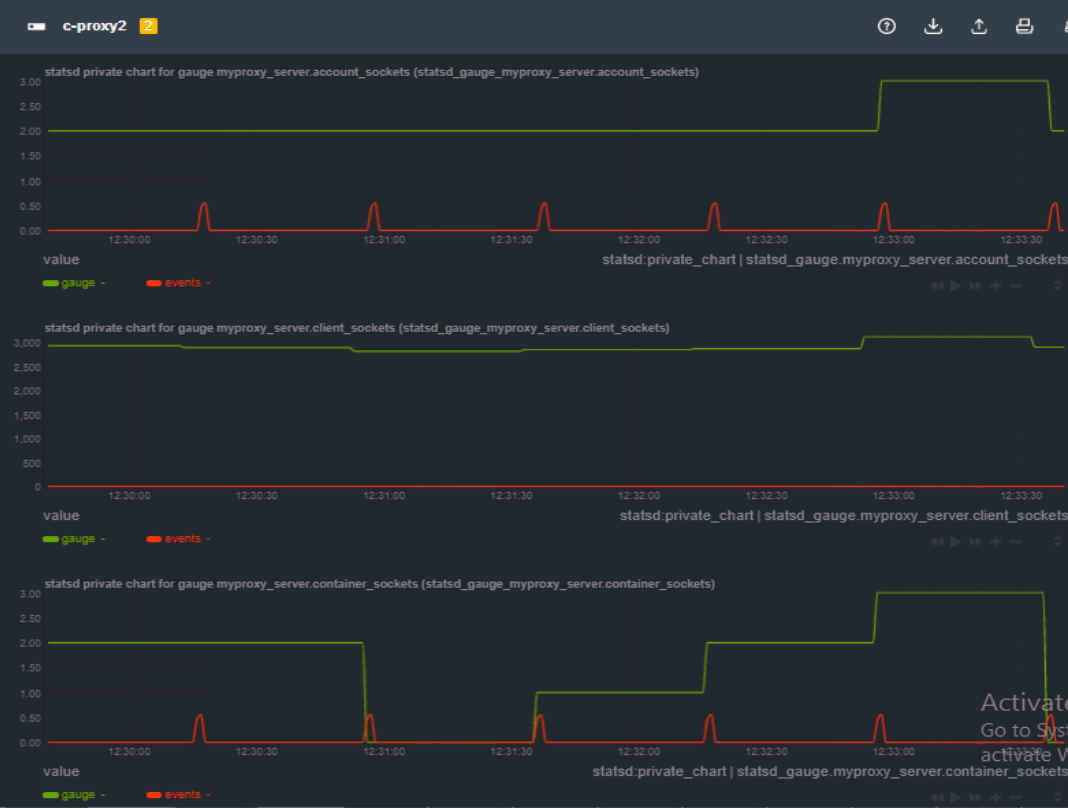The height and width of the screenshot is (808, 1068).
Task: Click the account_sockets chart resize handle
Action: (x=1058, y=285)
